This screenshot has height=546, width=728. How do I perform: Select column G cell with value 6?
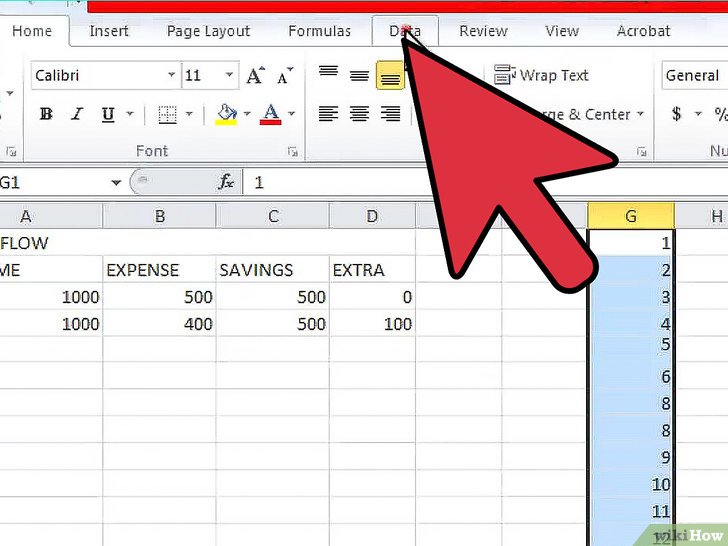[x=630, y=376]
